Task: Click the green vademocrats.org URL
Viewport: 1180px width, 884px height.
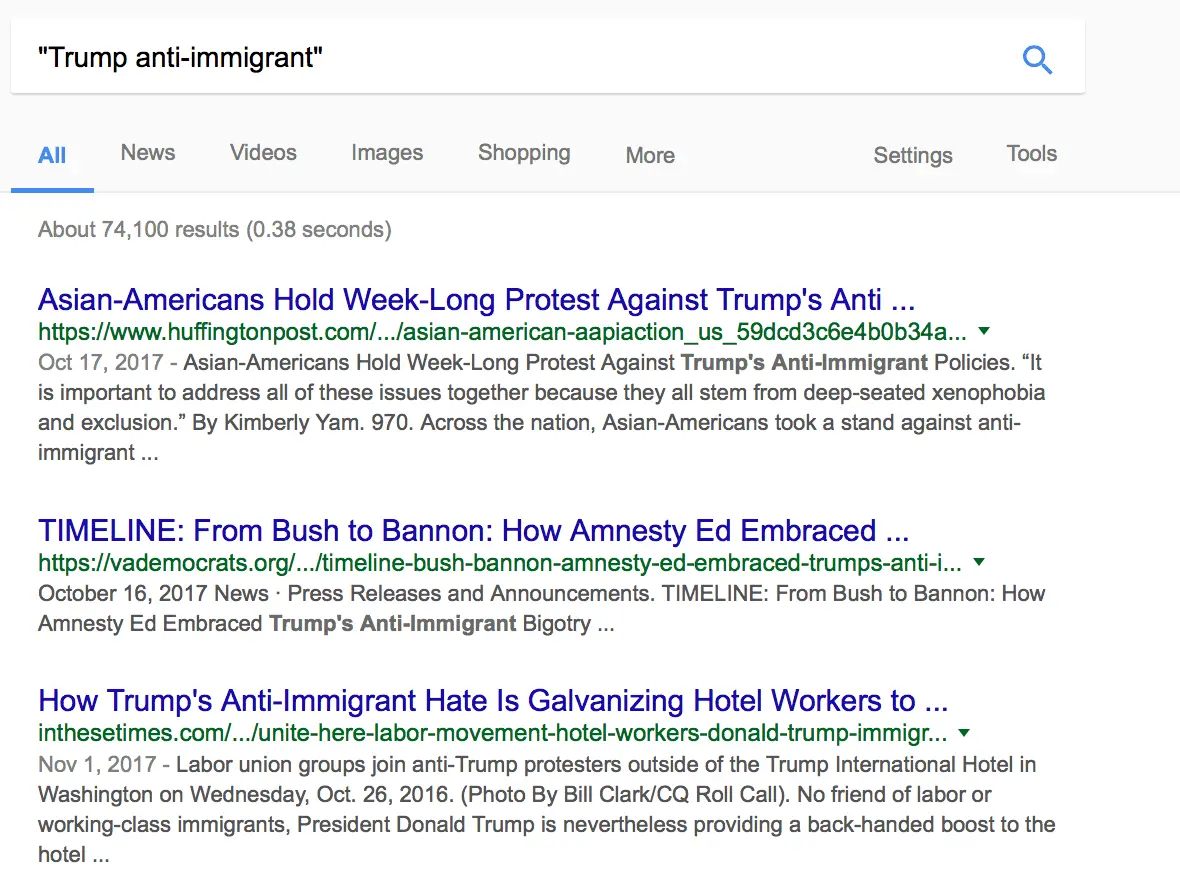Action: (499, 562)
